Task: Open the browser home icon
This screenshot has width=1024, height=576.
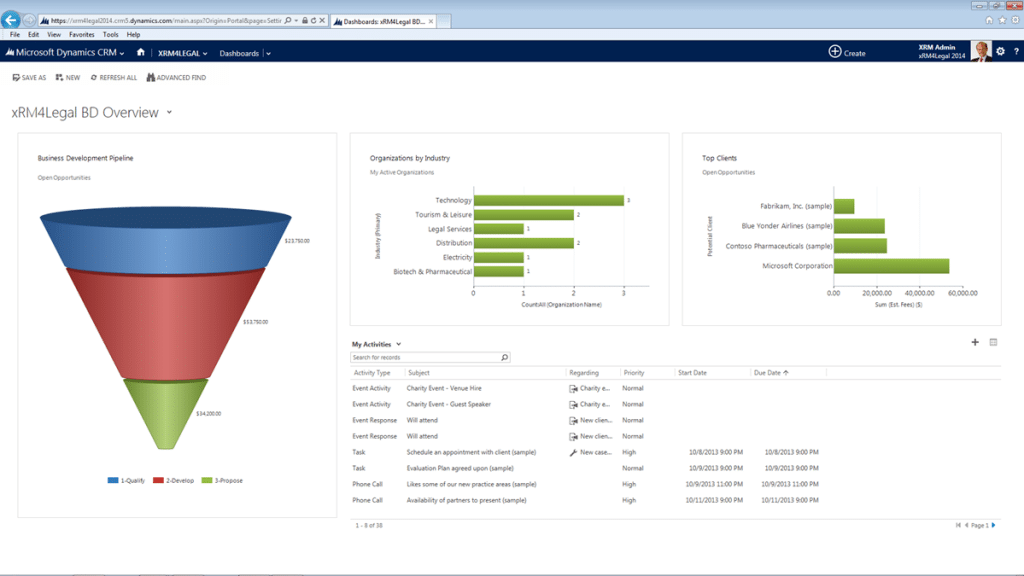Action: click(989, 20)
